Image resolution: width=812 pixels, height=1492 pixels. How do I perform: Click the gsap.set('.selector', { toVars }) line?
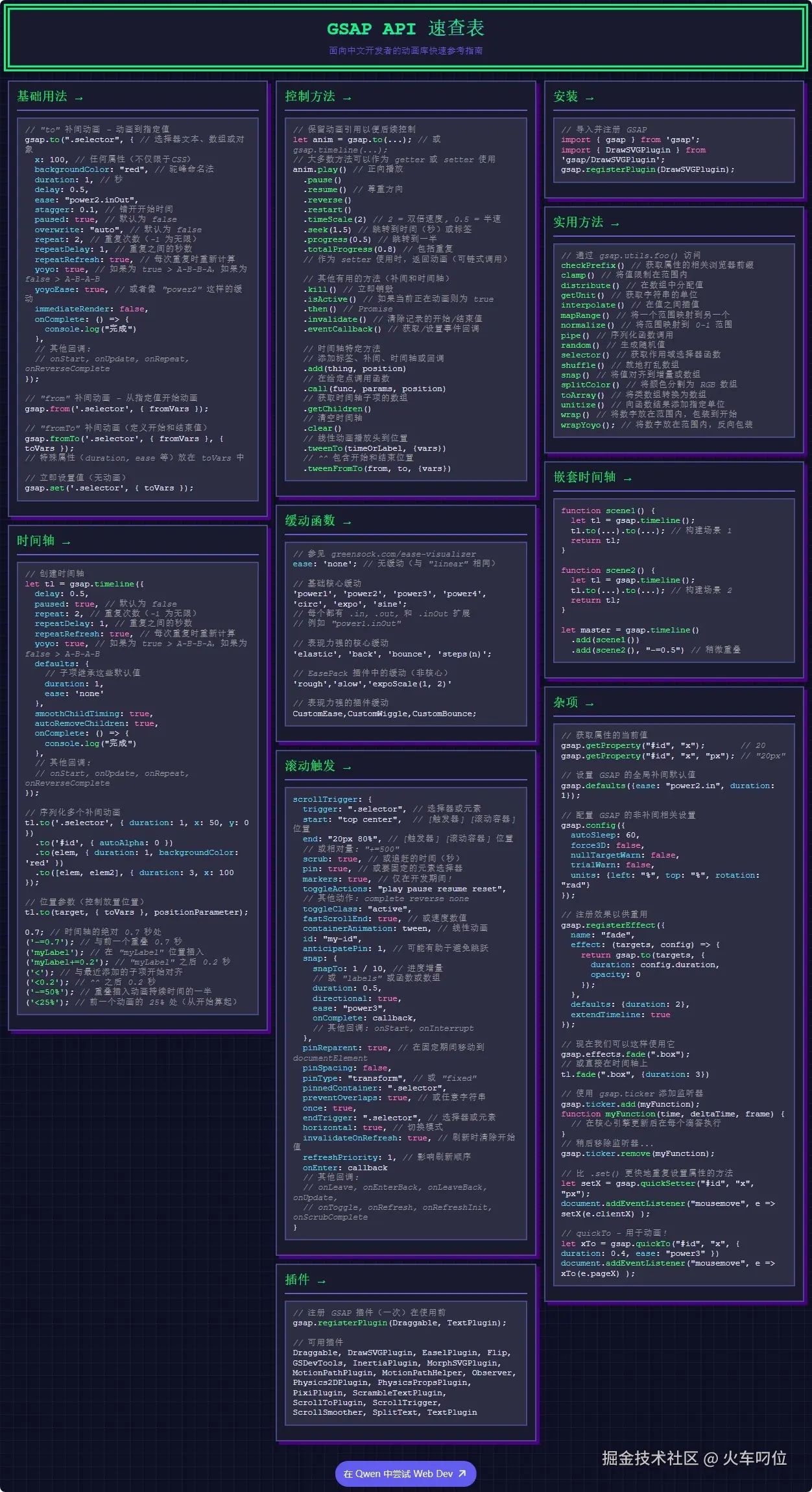109,488
